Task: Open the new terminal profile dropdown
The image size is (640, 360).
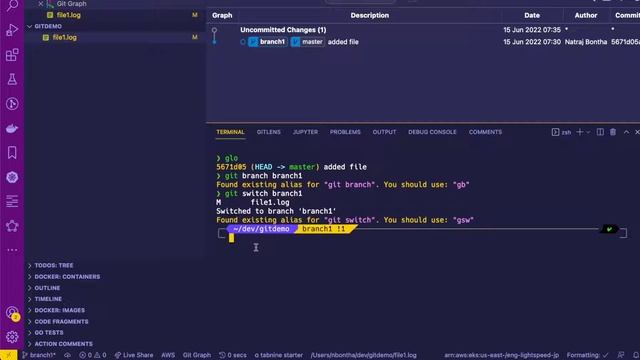Action: coord(588,132)
